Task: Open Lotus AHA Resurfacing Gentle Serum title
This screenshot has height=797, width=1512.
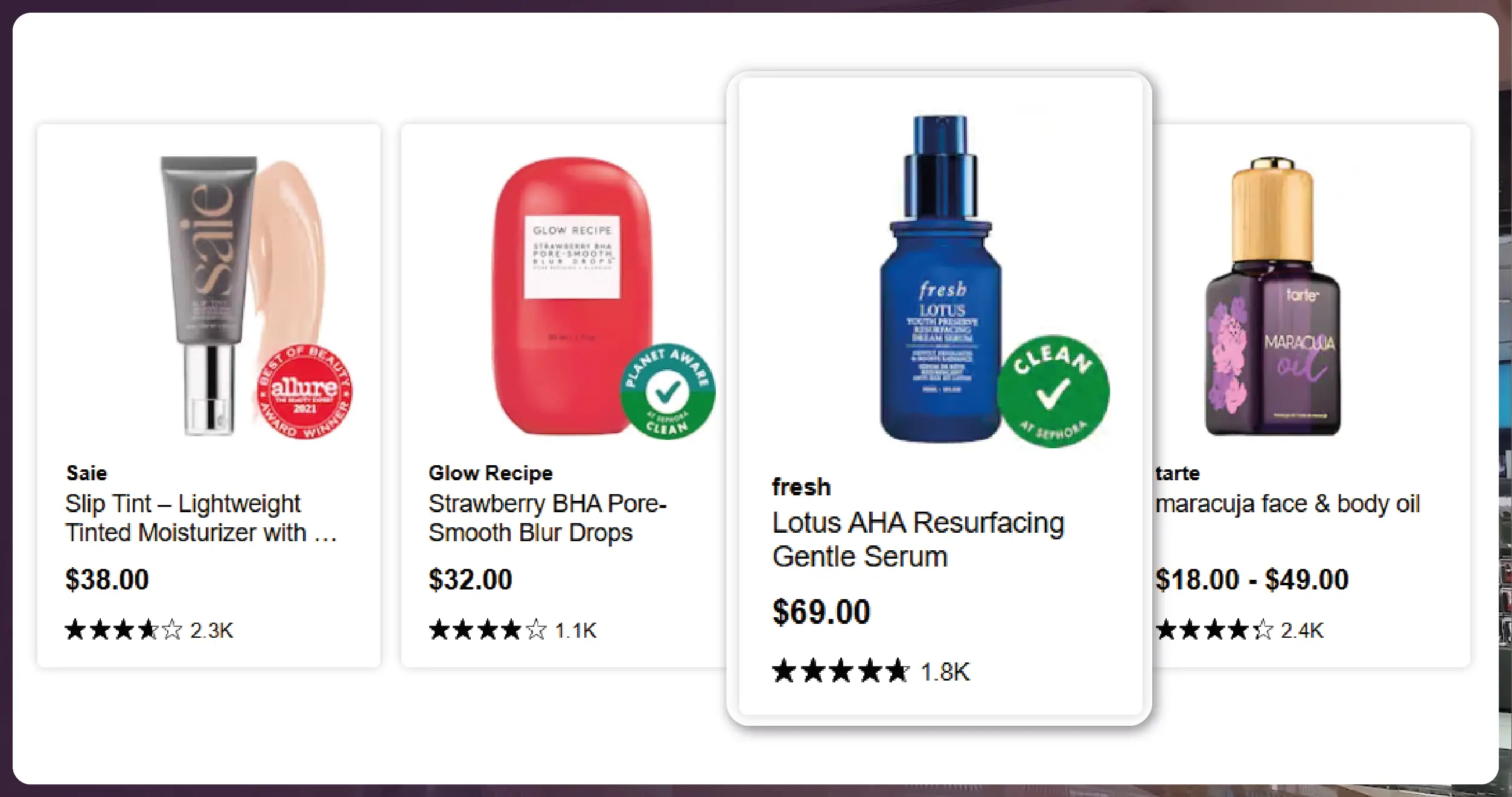Action: 917,539
